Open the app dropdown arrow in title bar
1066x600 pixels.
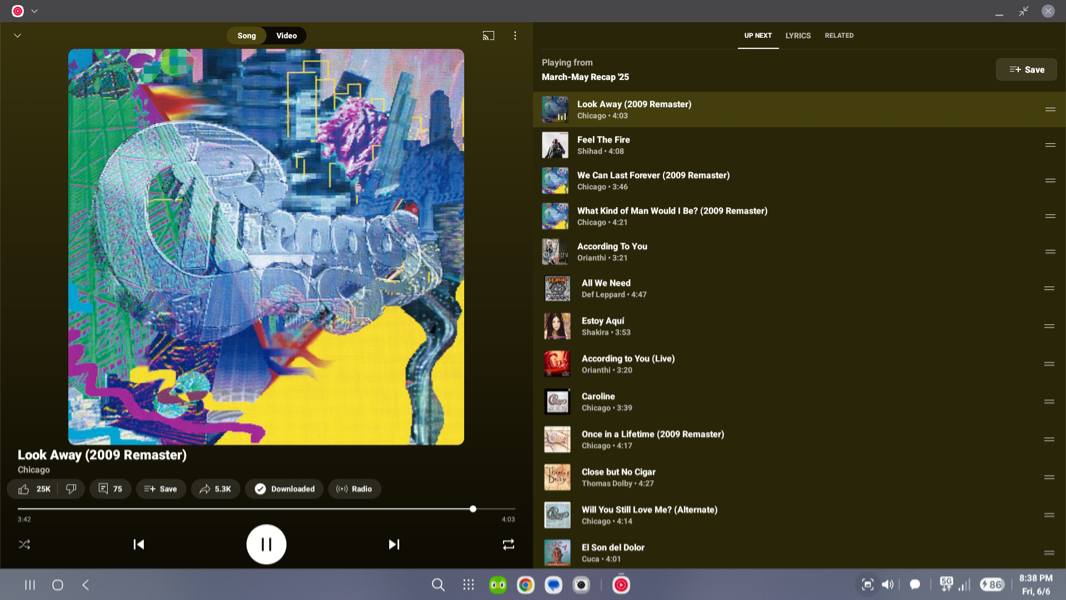[34, 11]
